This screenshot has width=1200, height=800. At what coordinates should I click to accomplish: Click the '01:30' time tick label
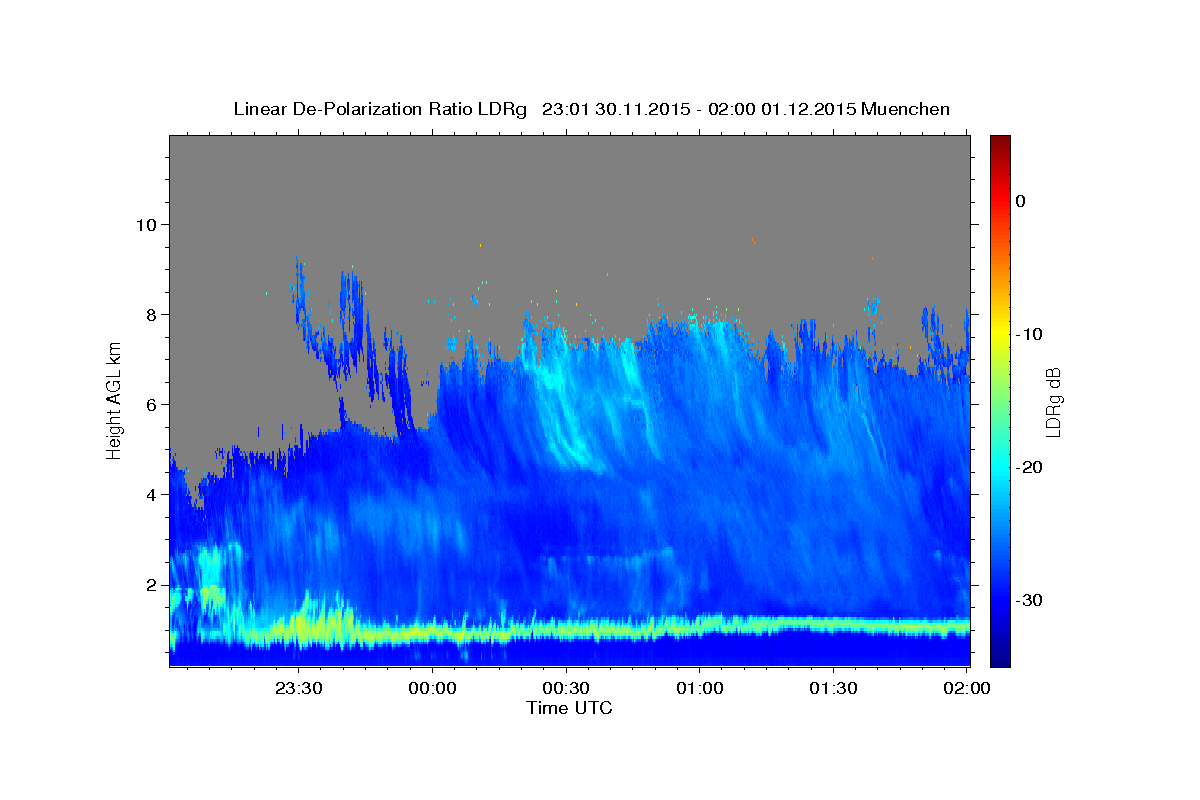pos(833,688)
